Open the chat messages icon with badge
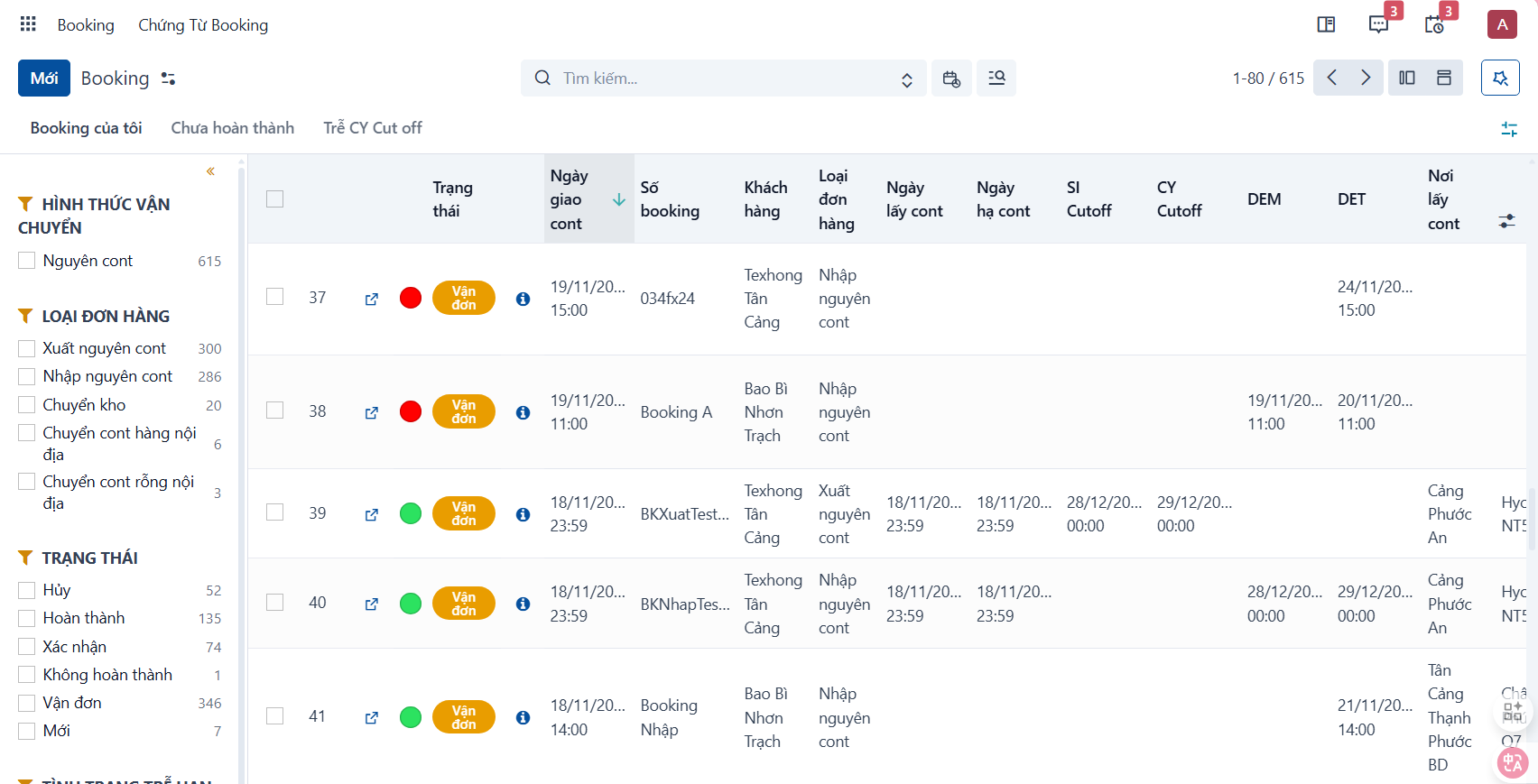1538x784 pixels. tap(1378, 24)
